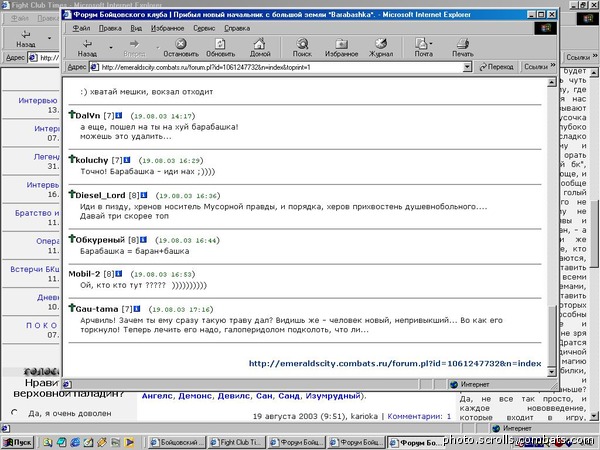600x450 pixels.
Task: Click the Сан link in background page
Action: [264, 396]
